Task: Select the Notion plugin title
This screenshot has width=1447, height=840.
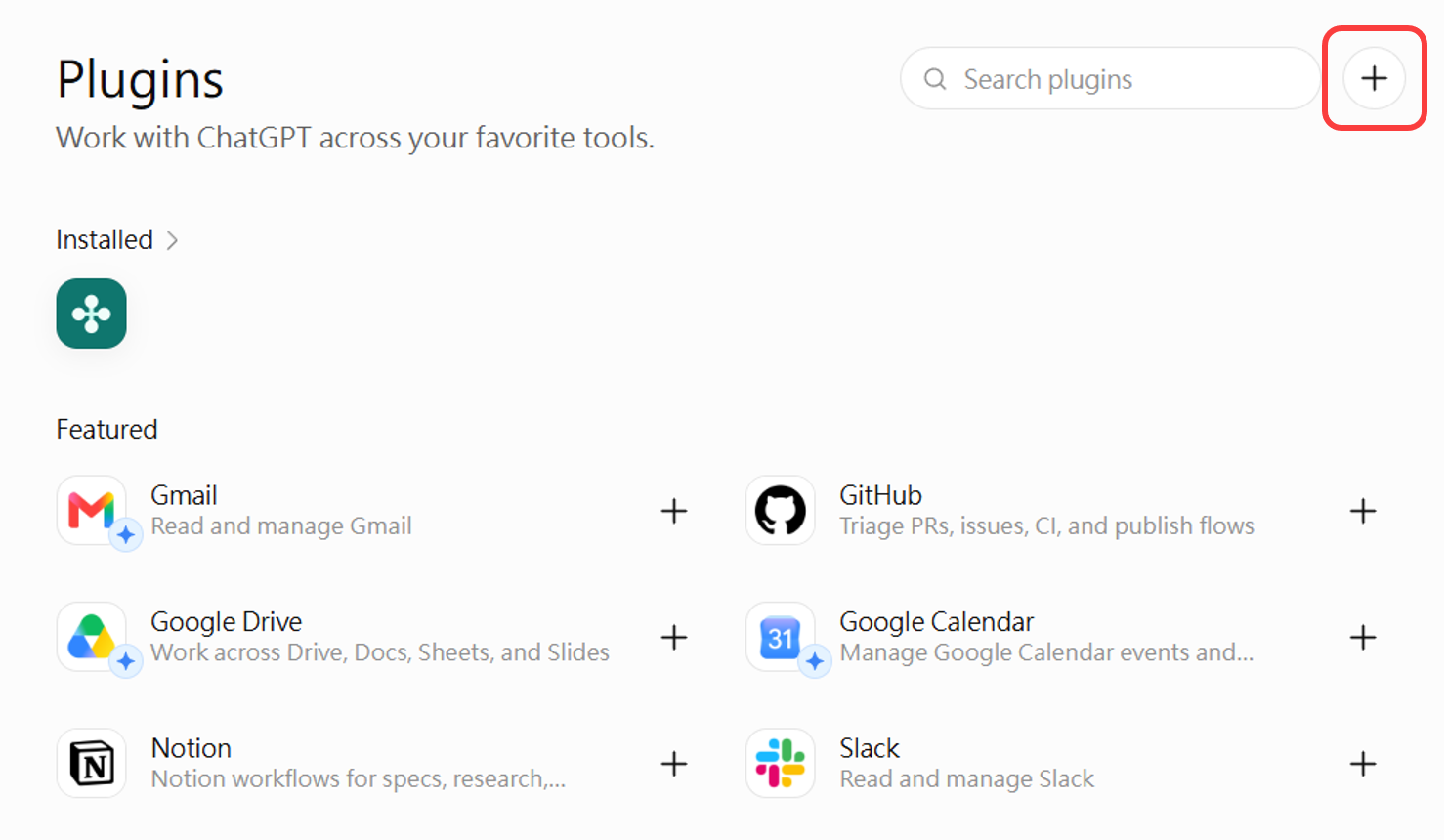Action: (192, 748)
